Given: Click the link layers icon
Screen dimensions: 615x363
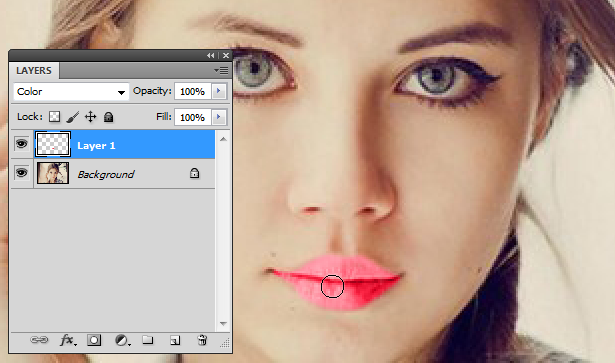Looking at the screenshot, I should click(39, 340).
